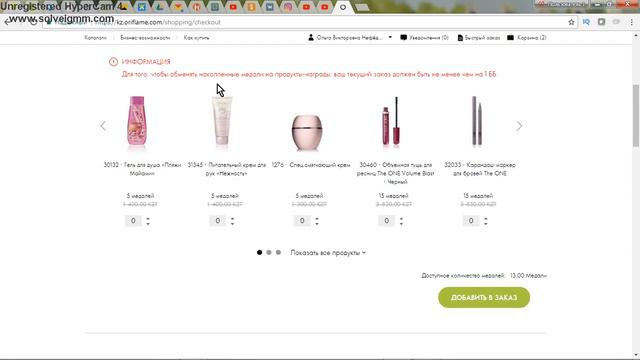This screenshot has height=360, width=640.
Task: Open Быстрый заказ quick order
Action: 478,38
